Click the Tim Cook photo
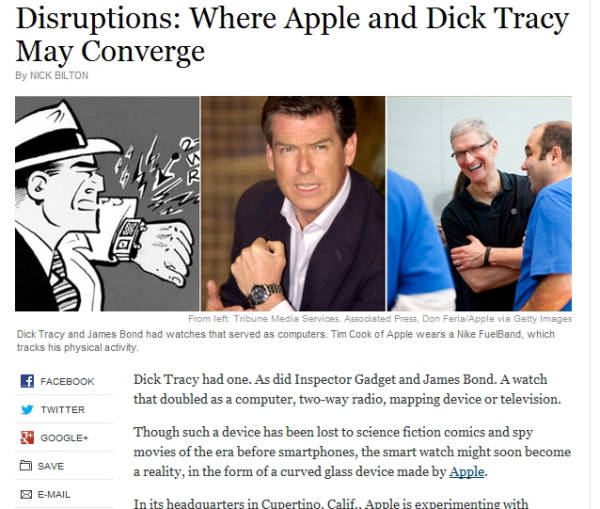 click(x=479, y=203)
